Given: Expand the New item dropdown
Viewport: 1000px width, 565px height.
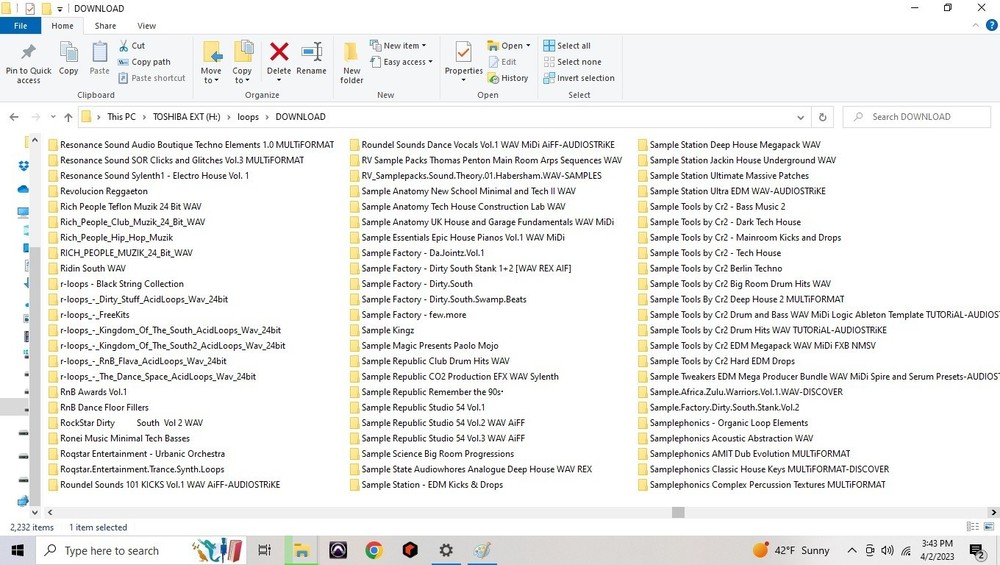Looking at the screenshot, I should 423,46.
